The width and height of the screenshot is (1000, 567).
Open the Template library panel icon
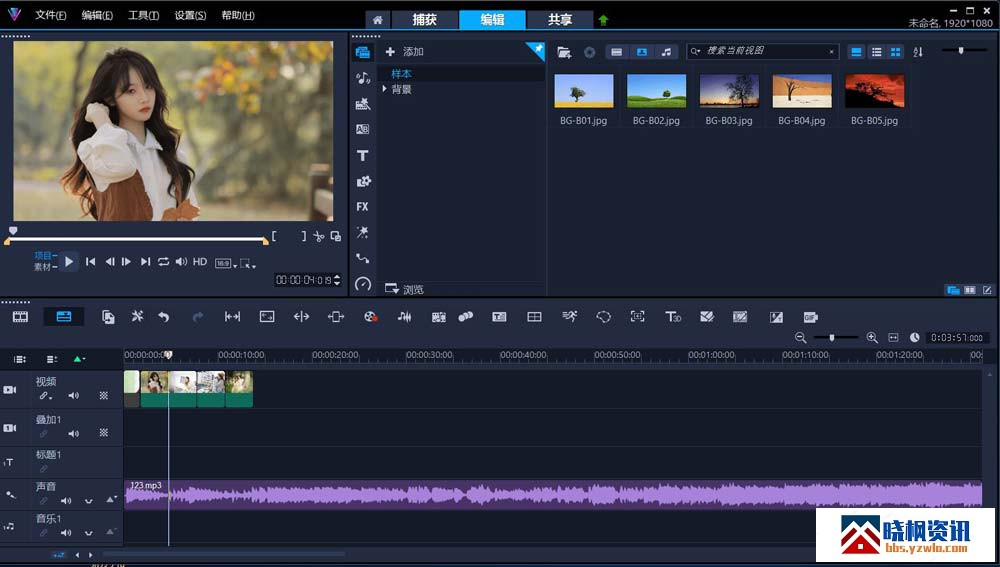(363, 103)
